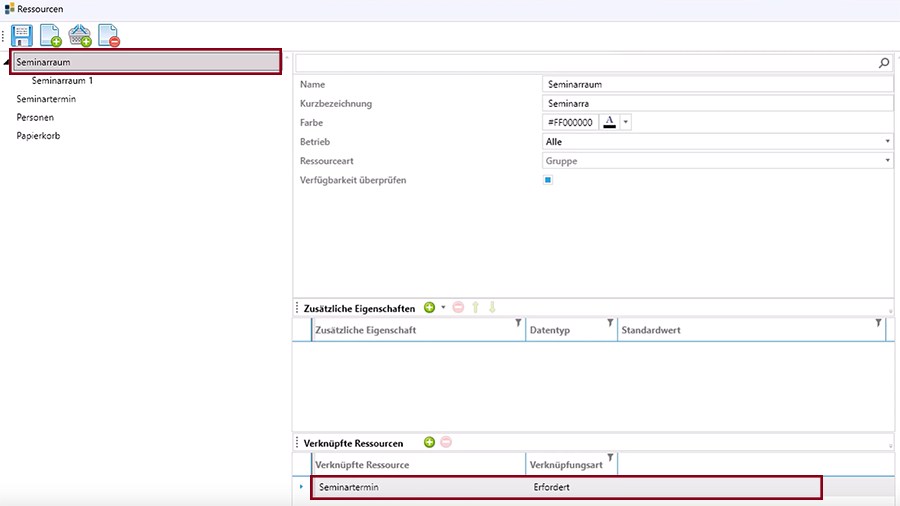Click the Kurzbezeichnung input field

(717, 103)
